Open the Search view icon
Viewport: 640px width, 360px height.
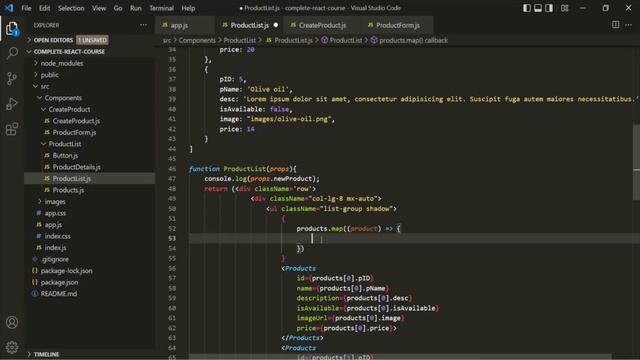(x=12, y=53)
